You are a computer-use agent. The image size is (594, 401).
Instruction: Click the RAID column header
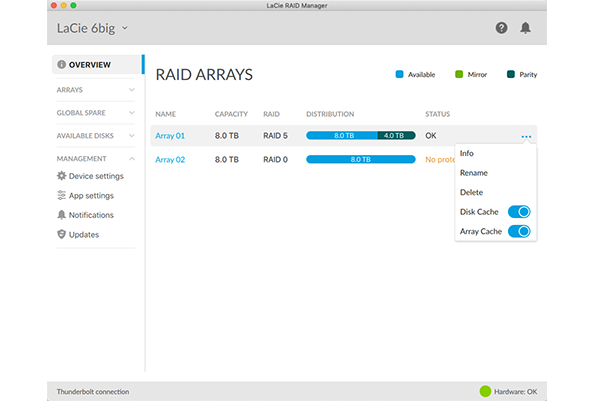[271, 114]
